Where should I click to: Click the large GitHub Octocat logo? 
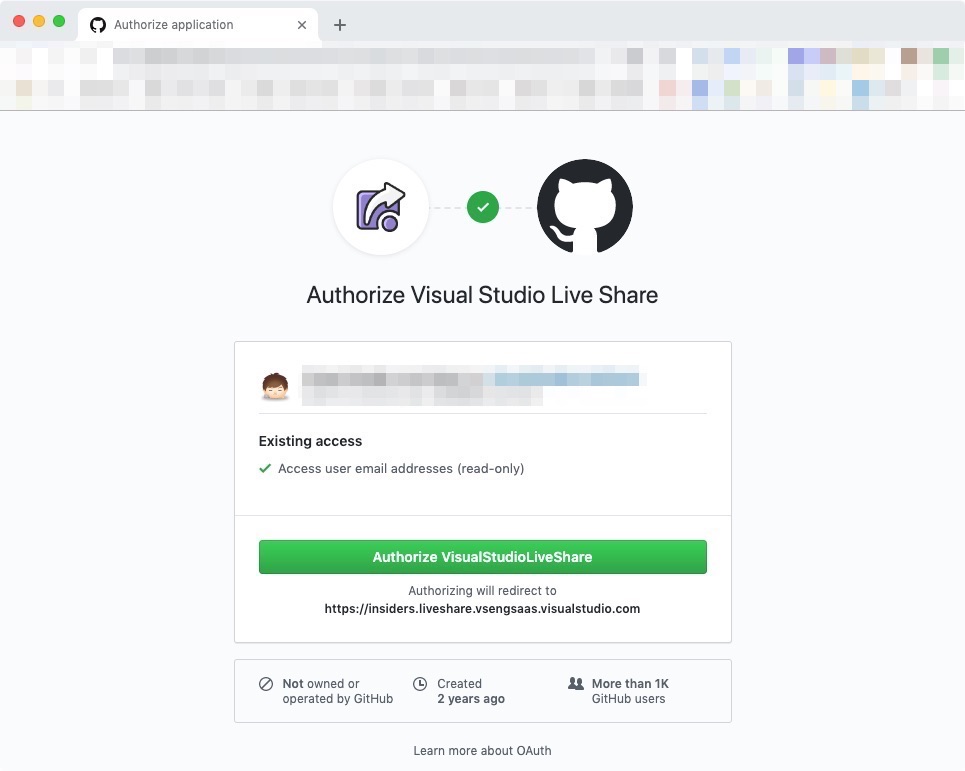point(585,207)
